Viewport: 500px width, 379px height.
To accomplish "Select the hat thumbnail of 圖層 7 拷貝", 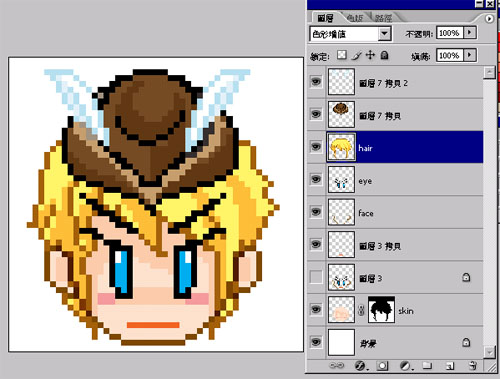I will click(341, 114).
